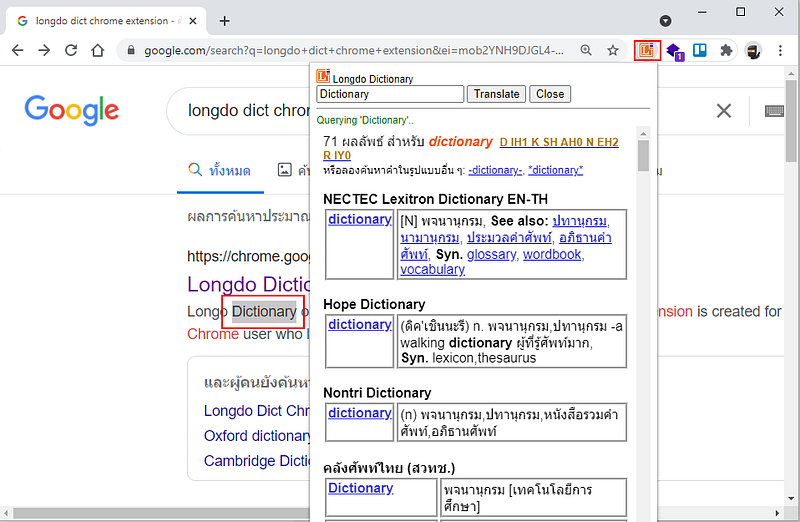Go back to the previous page
Viewport: 800px width, 522px height.
(x=17, y=50)
